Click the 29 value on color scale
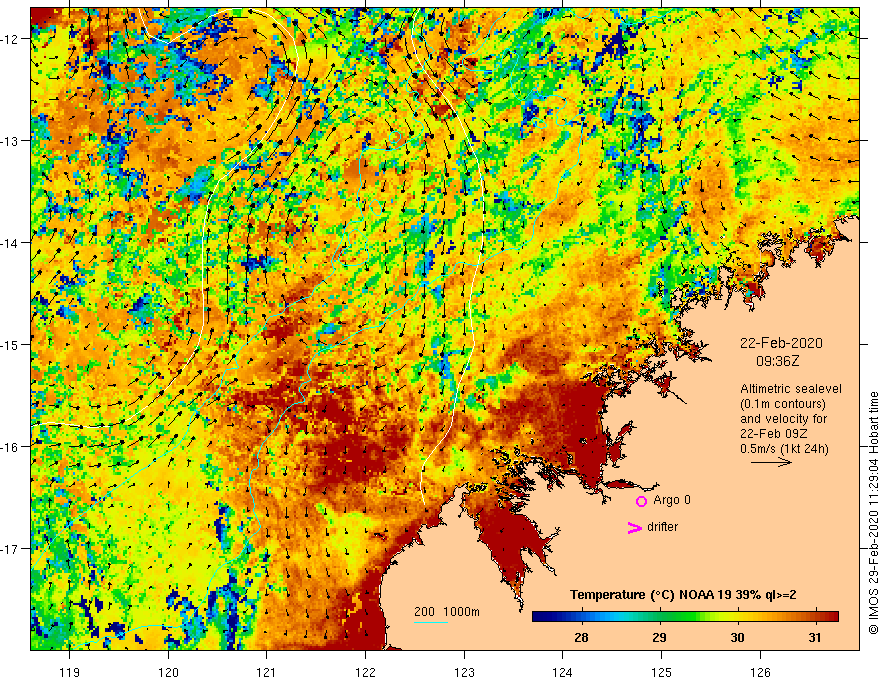 659,637
